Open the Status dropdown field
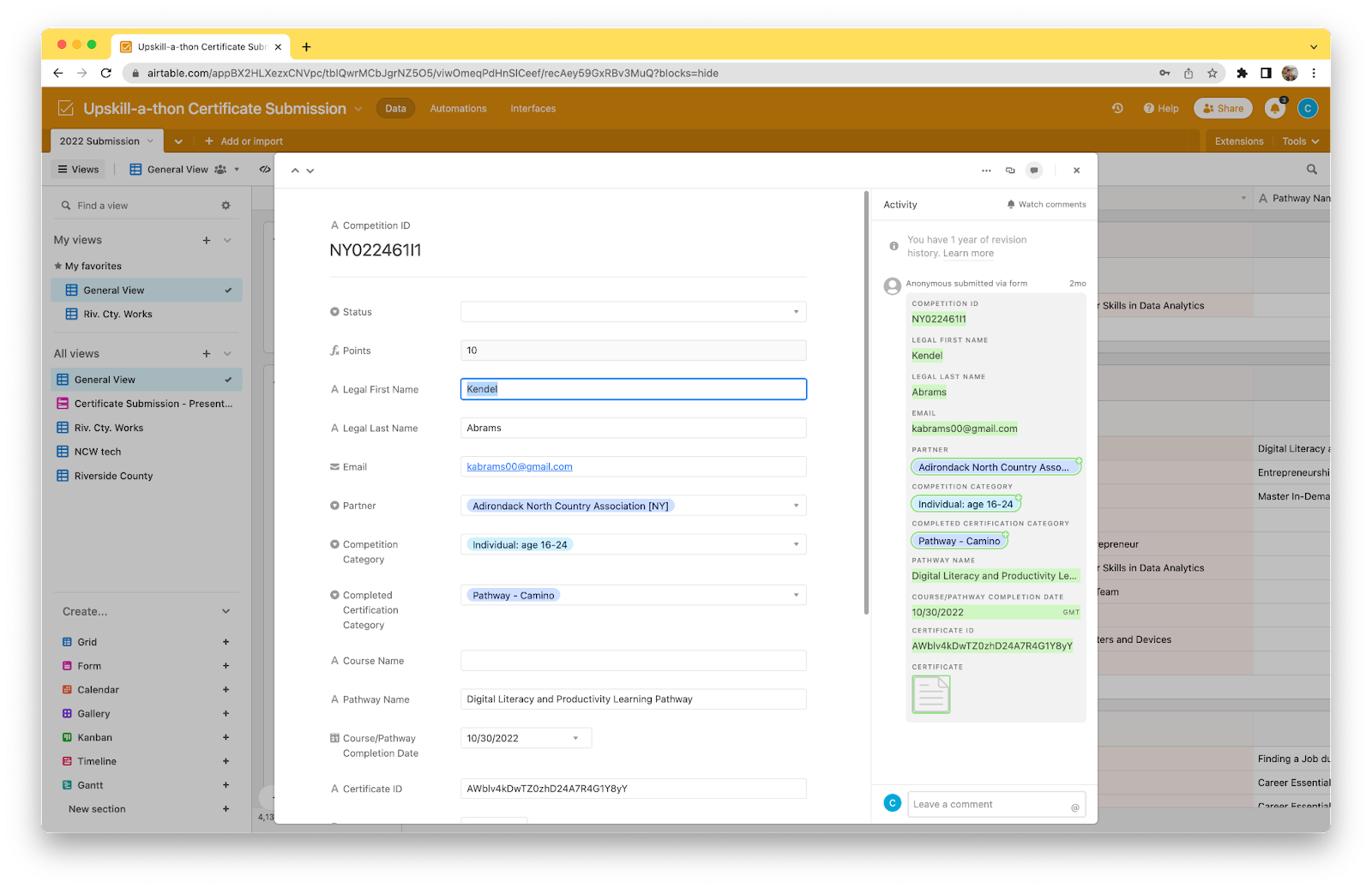The width and height of the screenshot is (1372, 888). pos(633,312)
